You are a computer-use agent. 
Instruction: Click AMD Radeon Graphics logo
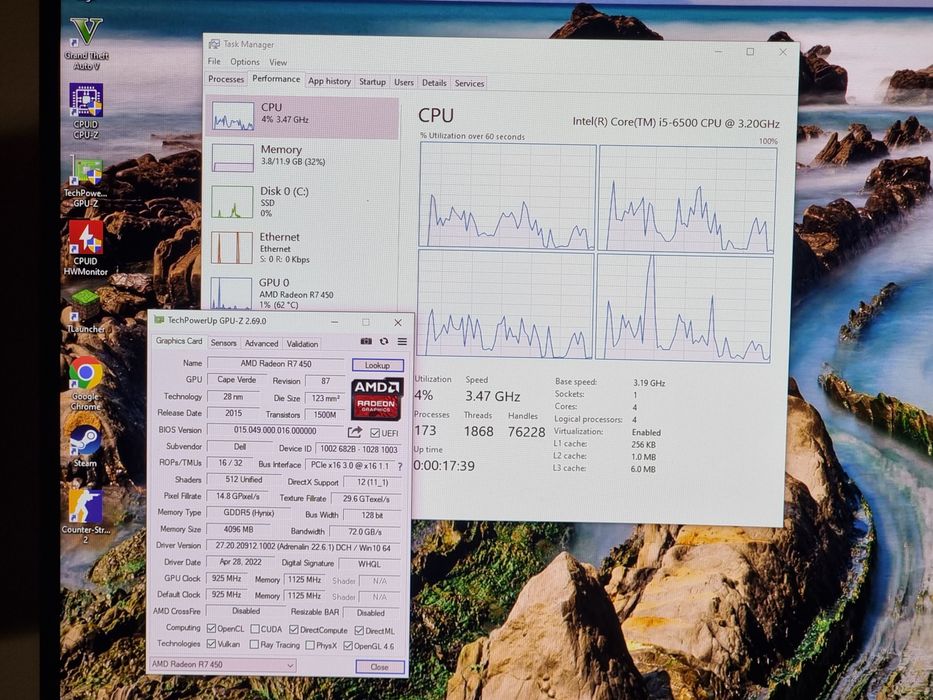377,399
